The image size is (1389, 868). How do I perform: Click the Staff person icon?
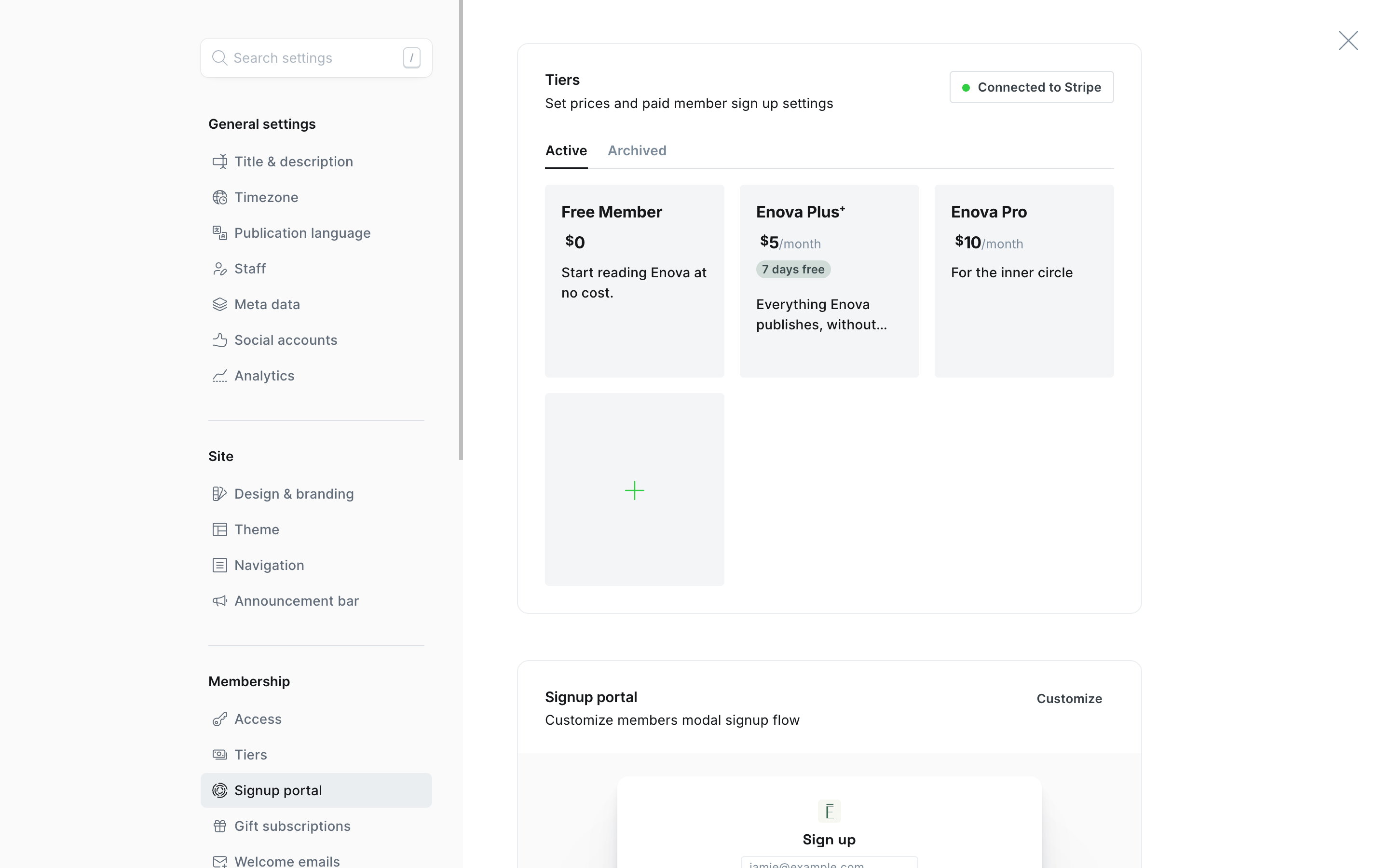(220, 269)
